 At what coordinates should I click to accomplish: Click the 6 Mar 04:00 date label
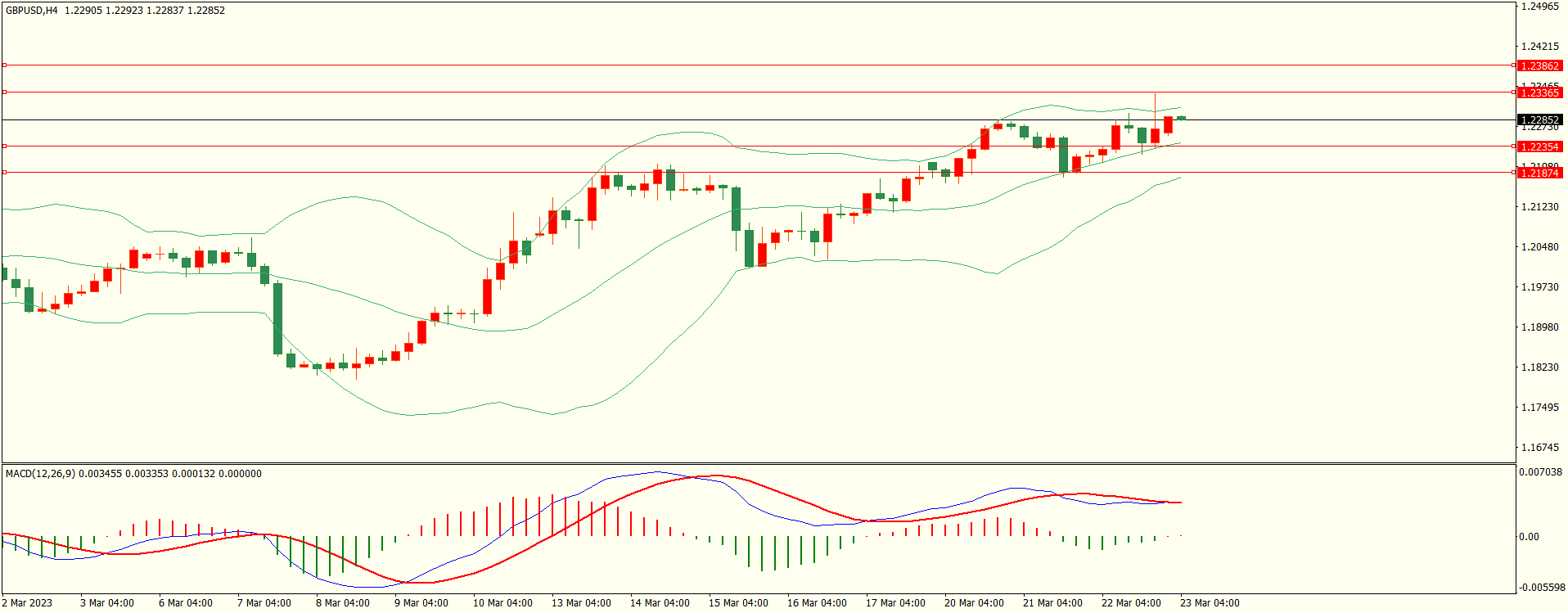pyautogui.click(x=186, y=603)
